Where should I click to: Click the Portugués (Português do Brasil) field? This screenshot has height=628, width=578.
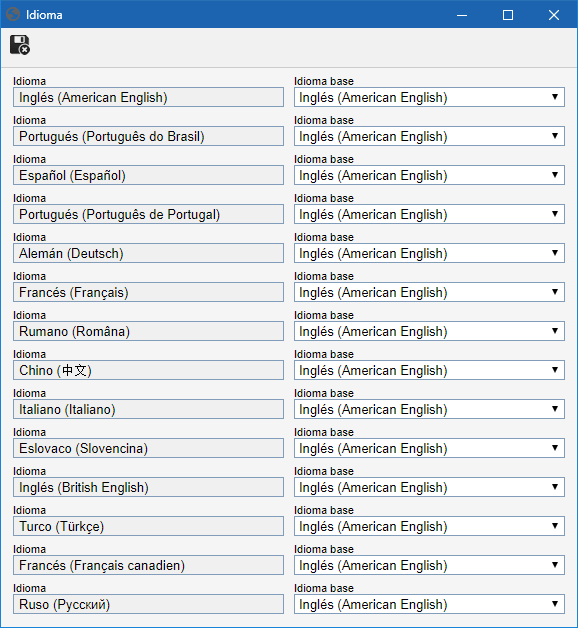click(148, 136)
